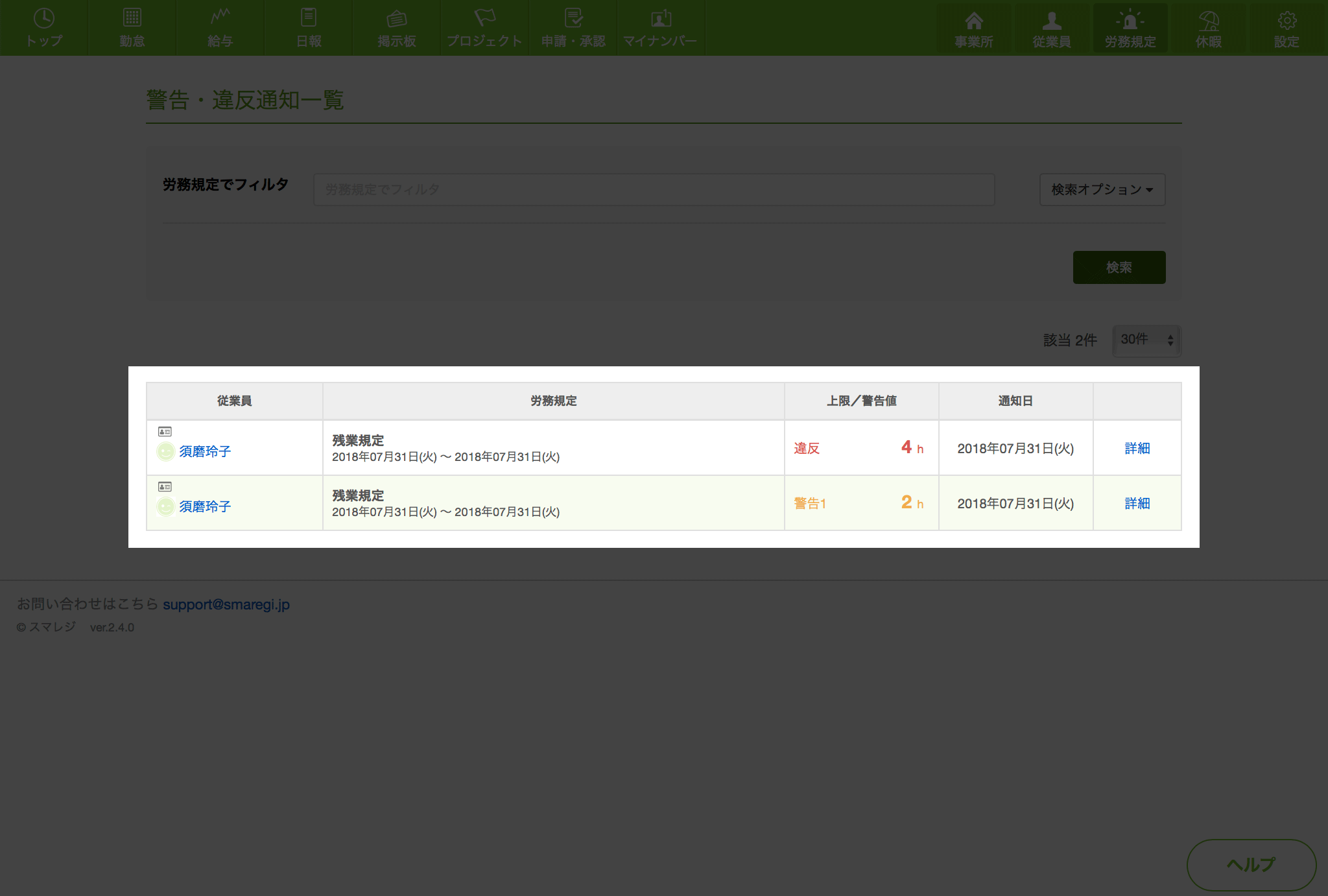
Task: Click 残業規定 in the 警告1 row
Action: [358, 495]
